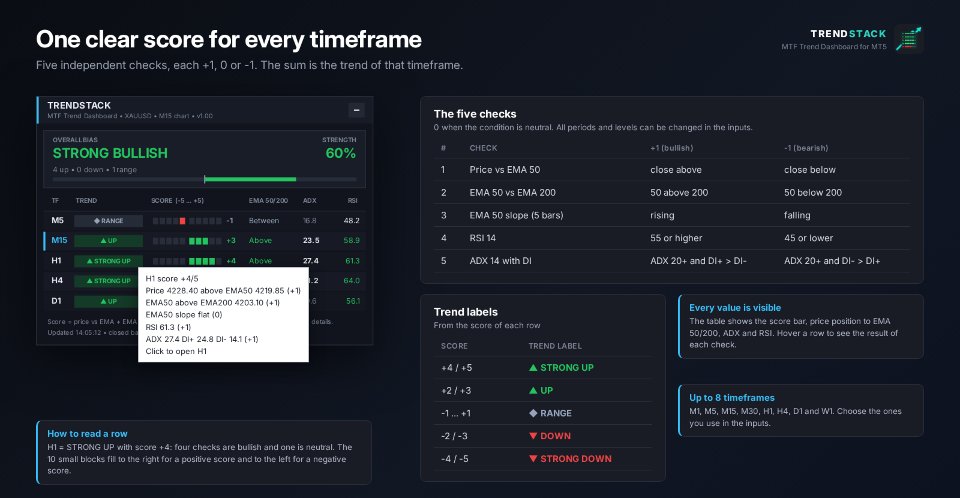This screenshot has height=498, width=960.
Task: Click 'Price vs EMA 50' check row
Action: 672,170
